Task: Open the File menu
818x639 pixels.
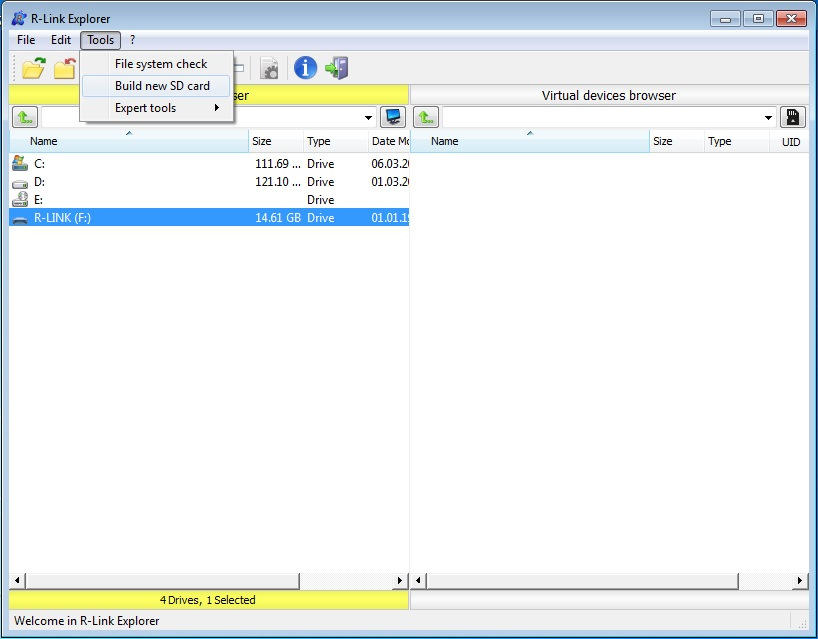Action: point(26,40)
